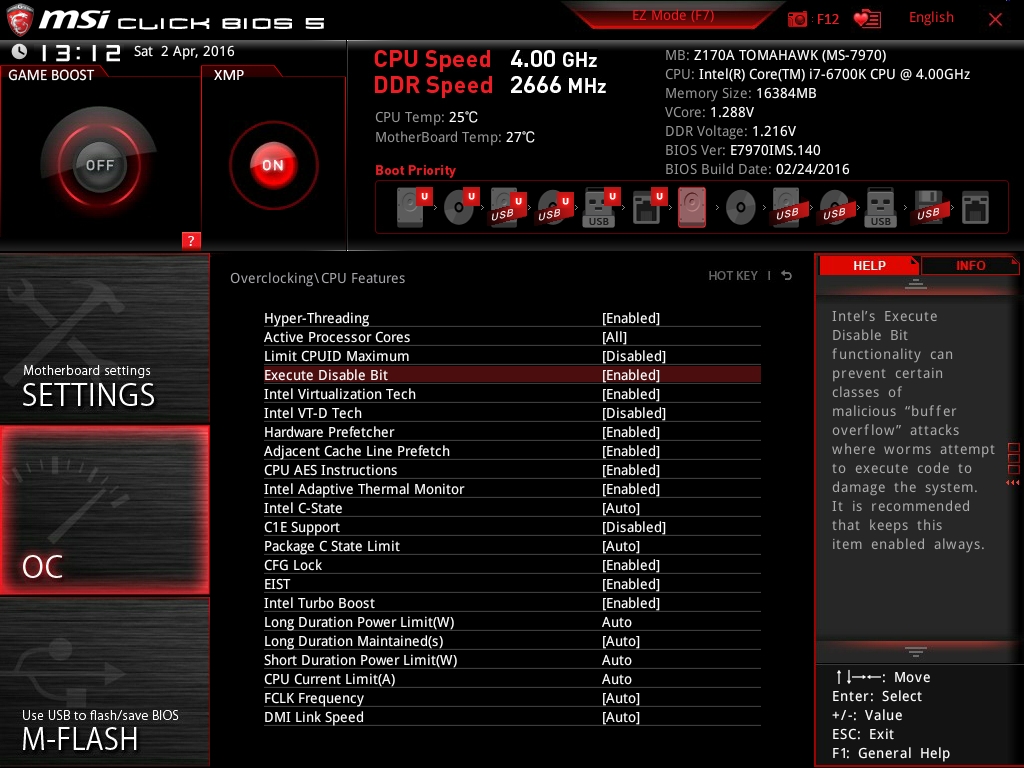This screenshot has height=768, width=1024.
Task: Edit Short Duration Power Limit(W) Auto field
Action: pyautogui.click(x=616, y=660)
